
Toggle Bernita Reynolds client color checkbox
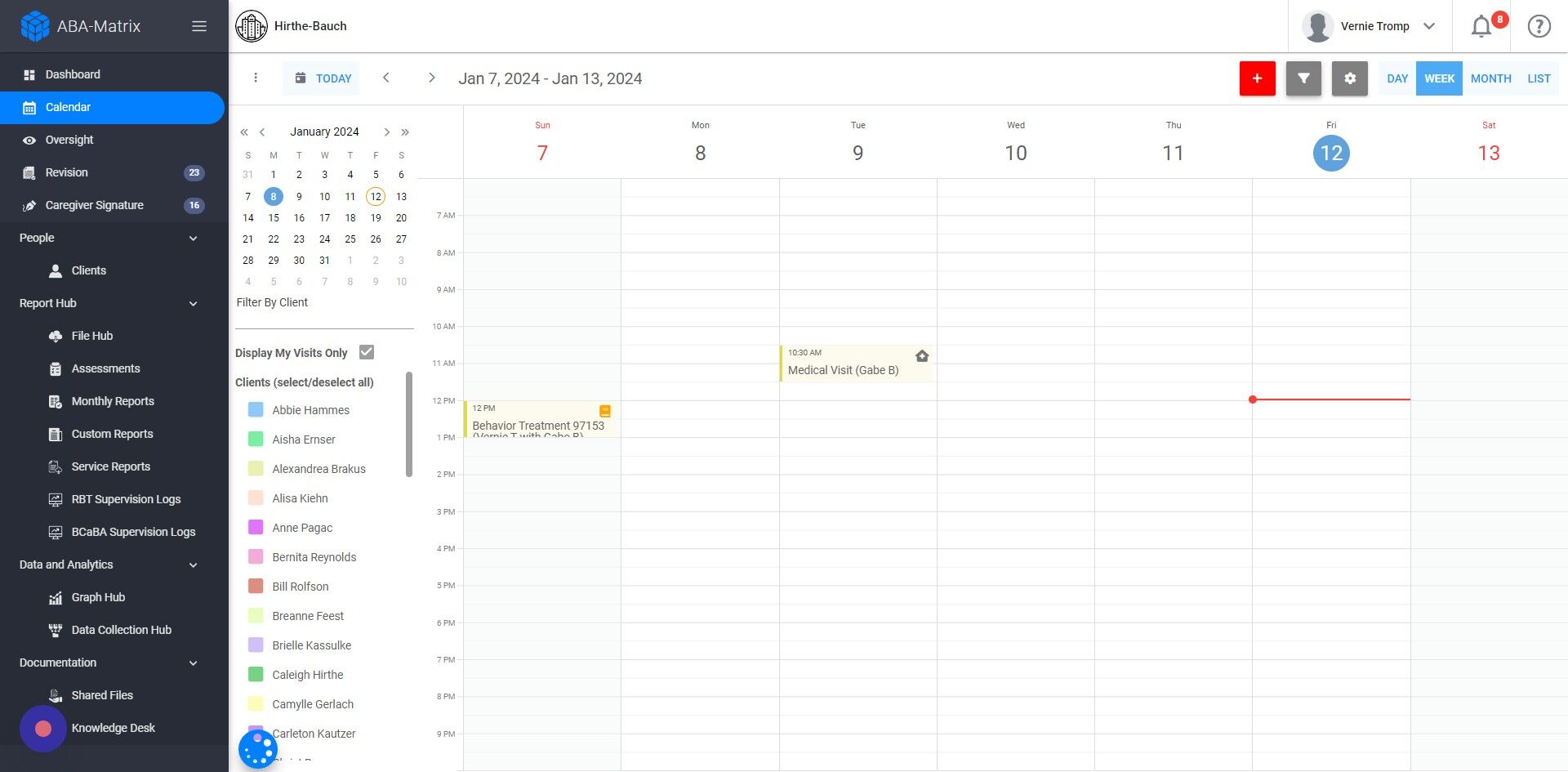point(256,557)
